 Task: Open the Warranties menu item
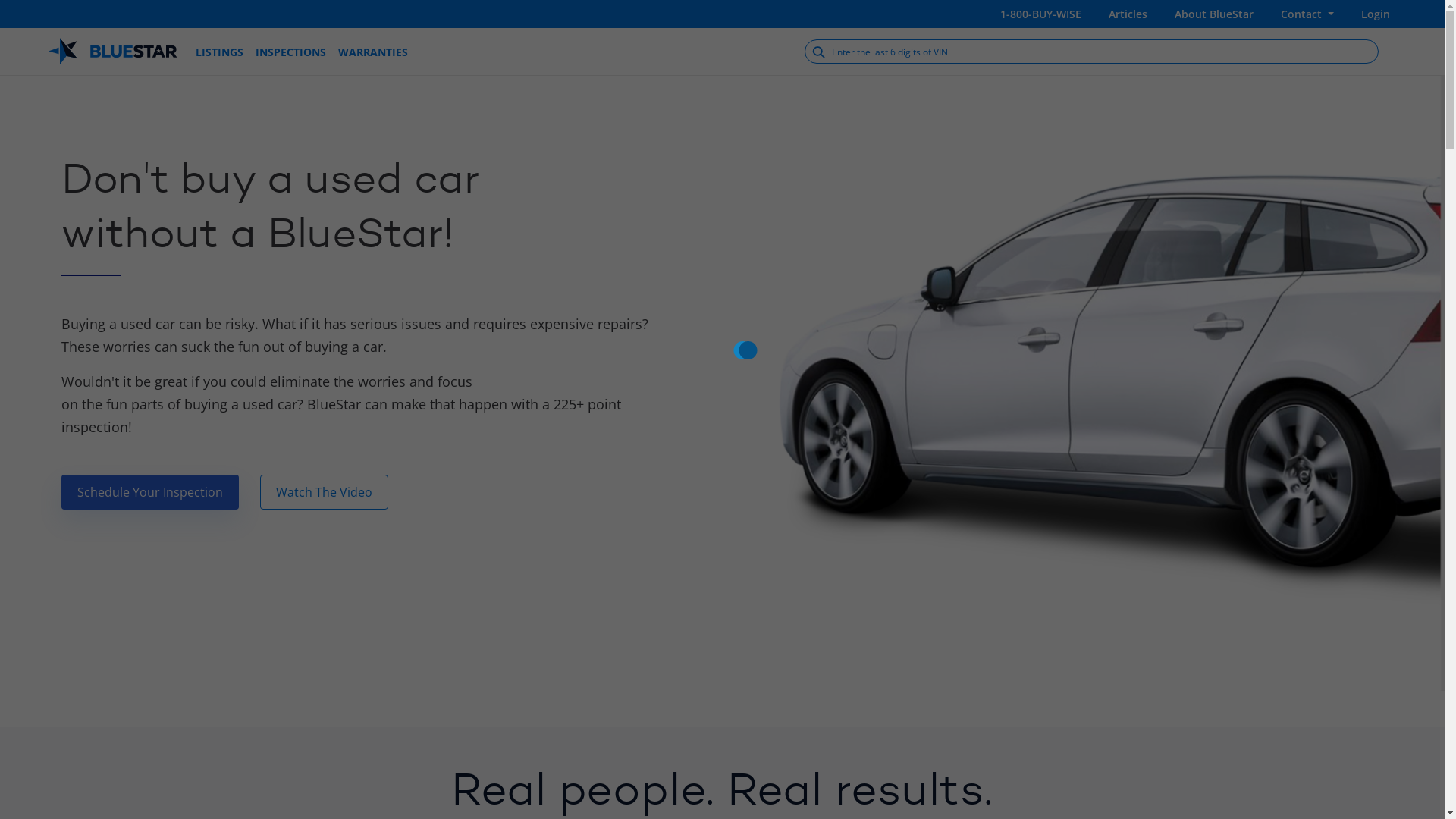372,52
